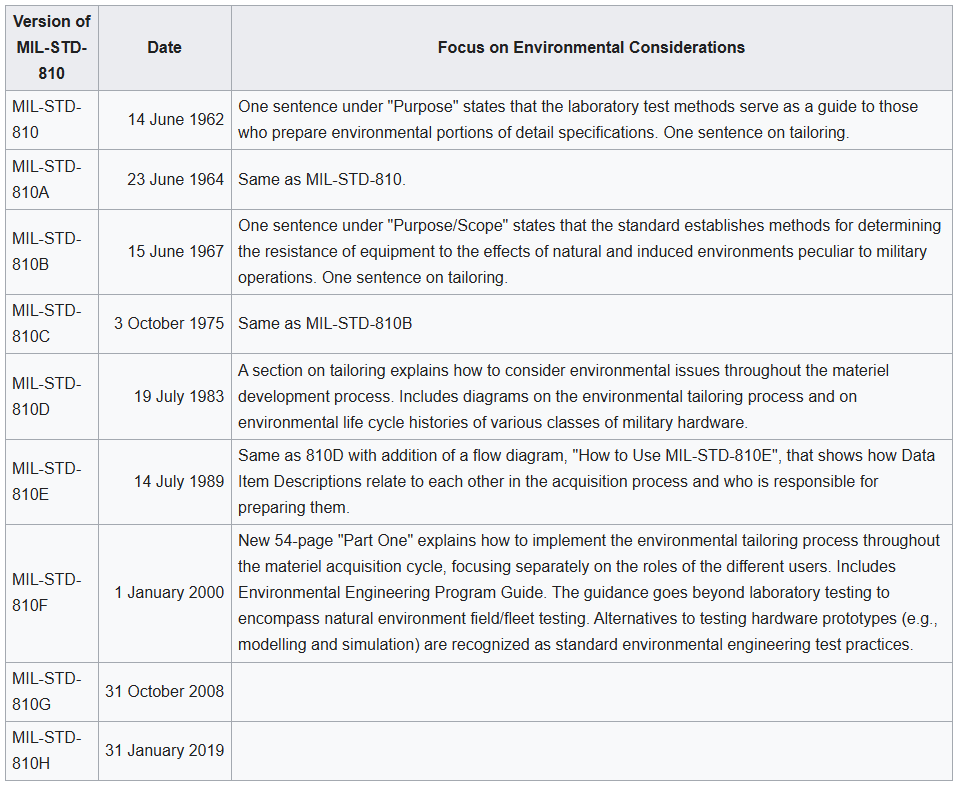Select the 'Same as MIL-STD-810B' description text
This screenshot has height=787, width=957.
click(x=325, y=324)
